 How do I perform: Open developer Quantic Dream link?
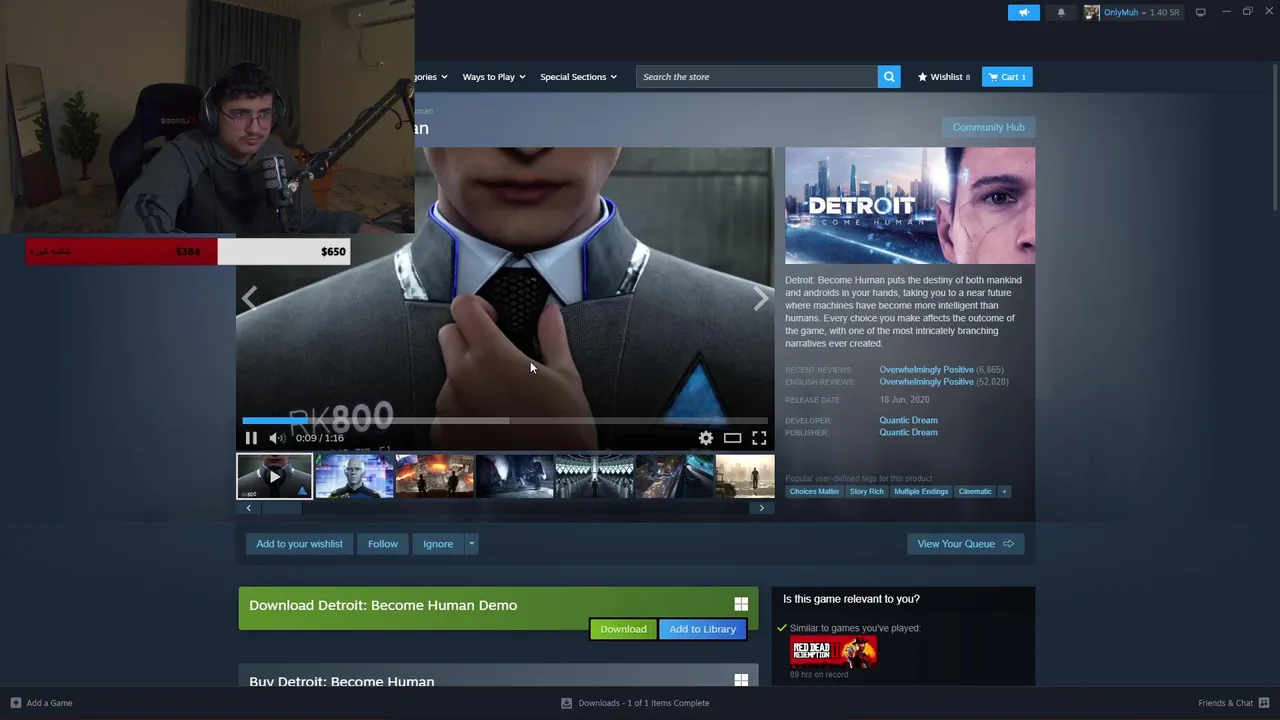tap(908, 420)
